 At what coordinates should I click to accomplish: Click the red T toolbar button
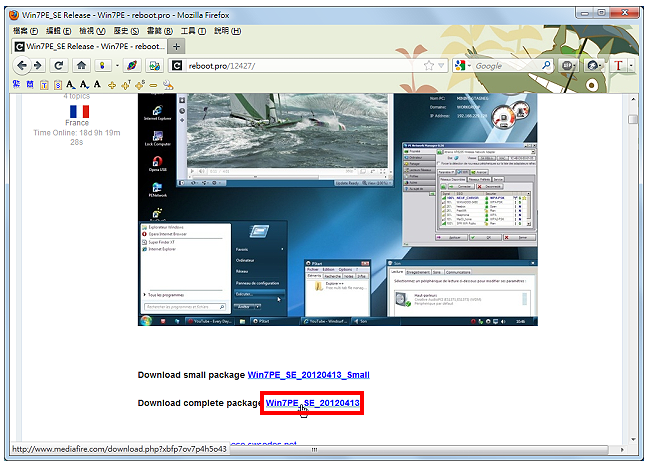pyautogui.click(x=618, y=66)
